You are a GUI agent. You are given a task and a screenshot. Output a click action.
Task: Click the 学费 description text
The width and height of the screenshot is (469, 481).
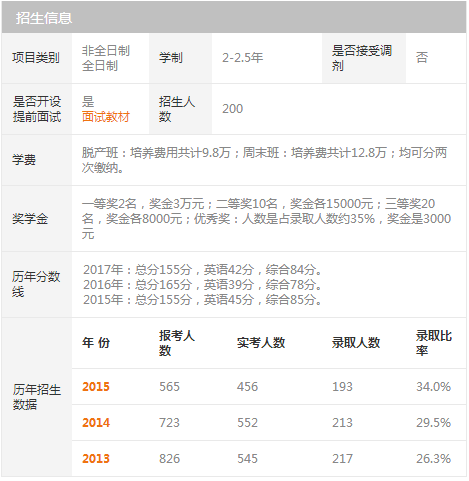point(264,160)
